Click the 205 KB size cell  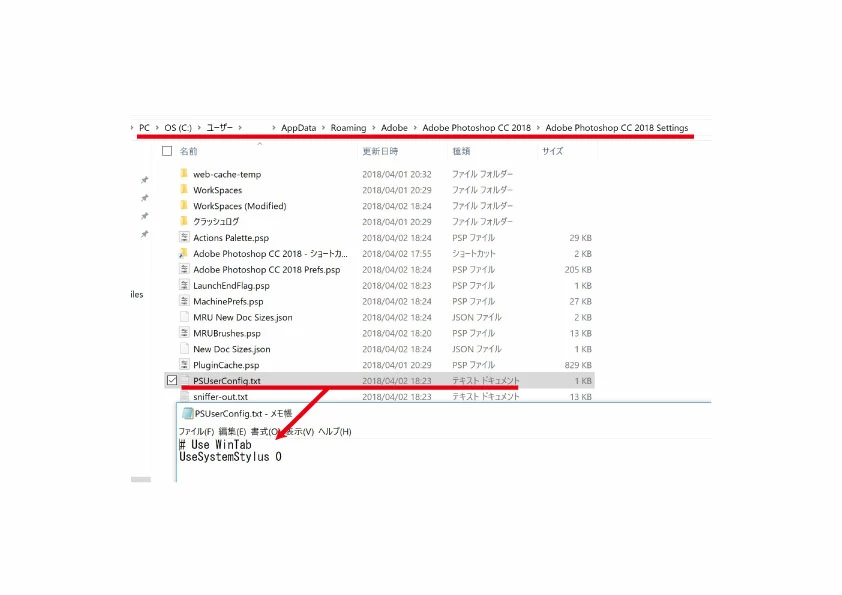point(578,269)
